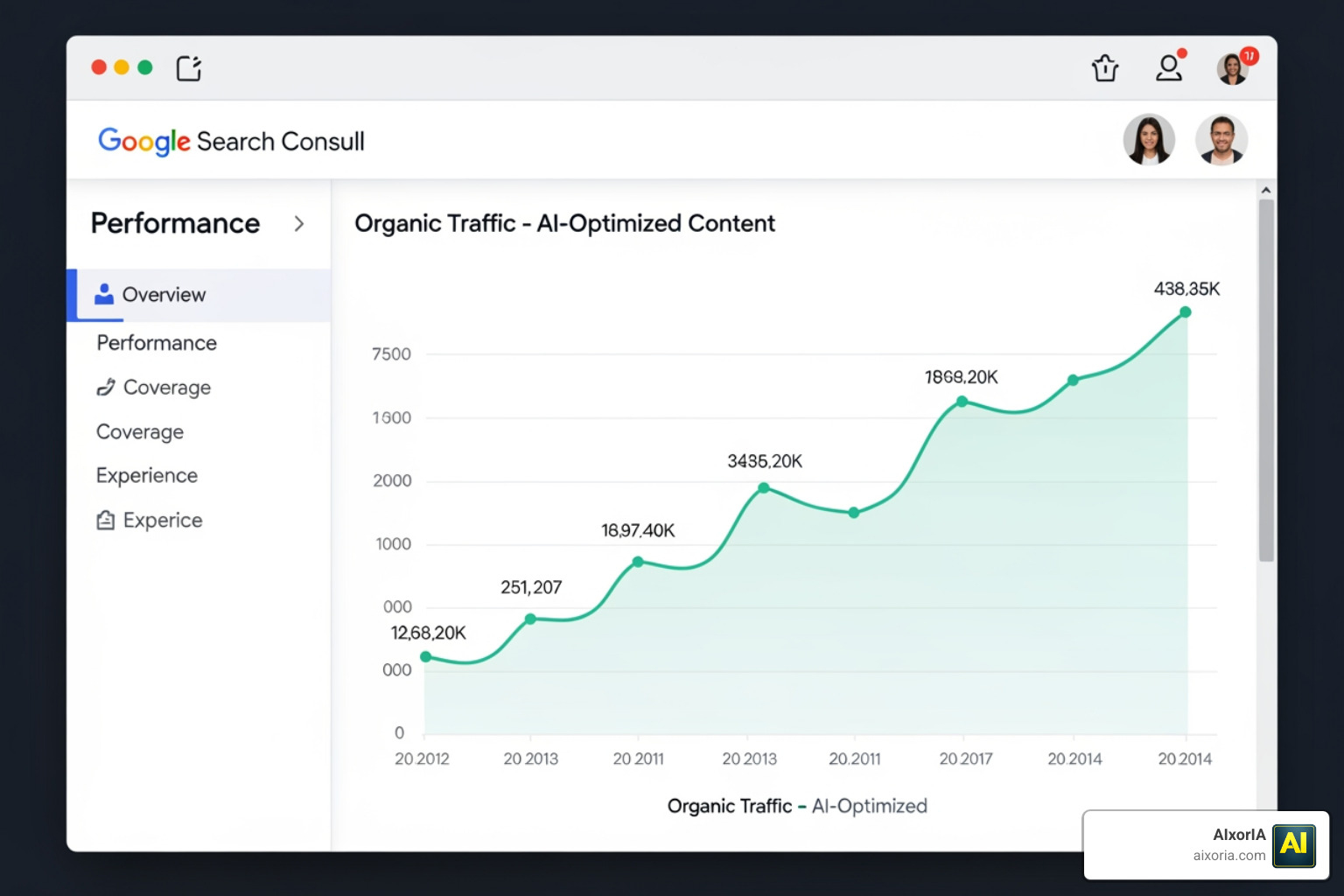This screenshot has height=896, width=1344.
Task: Select the woman's profile photo in header
Action: pyautogui.click(x=1149, y=140)
